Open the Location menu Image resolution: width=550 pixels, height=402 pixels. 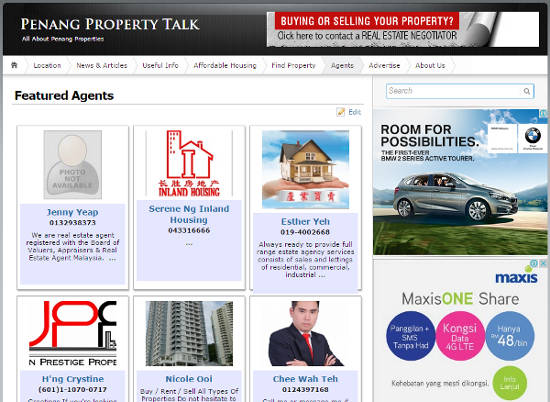pyautogui.click(x=47, y=66)
